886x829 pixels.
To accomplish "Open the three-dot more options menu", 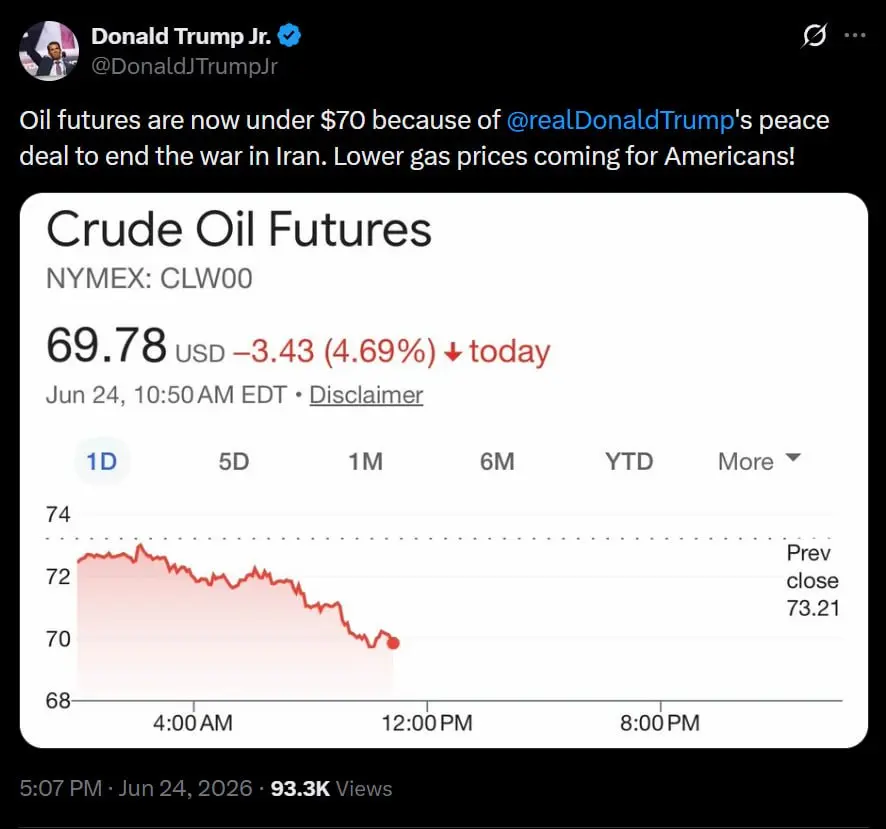I will pos(854,35).
